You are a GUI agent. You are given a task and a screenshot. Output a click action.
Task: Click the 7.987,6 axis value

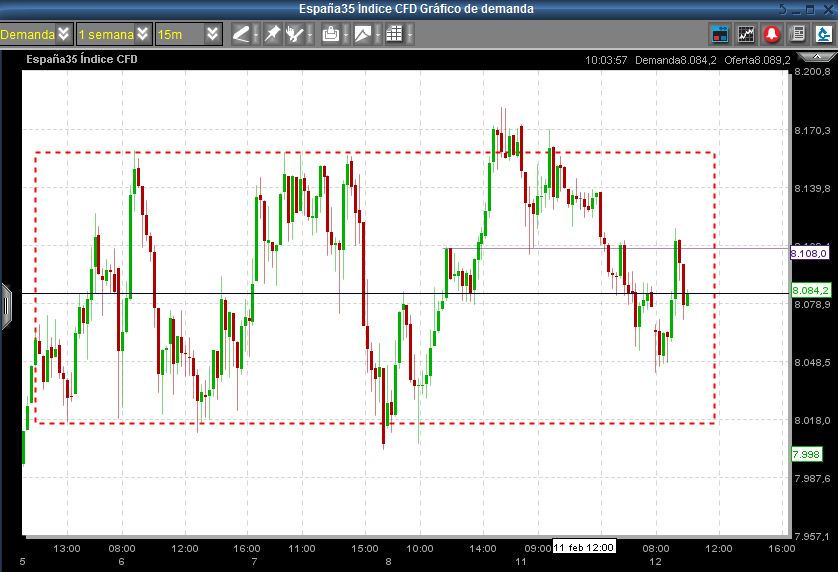coord(812,478)
